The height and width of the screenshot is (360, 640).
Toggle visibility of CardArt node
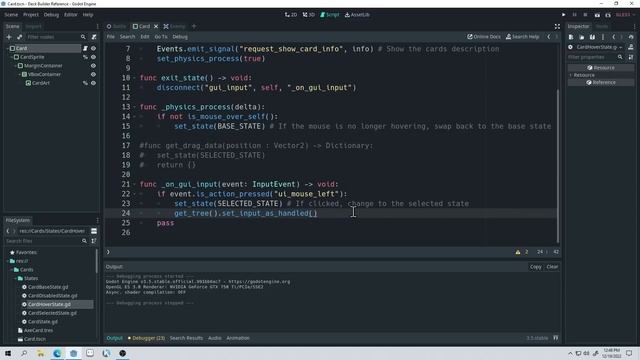point(93,83)
